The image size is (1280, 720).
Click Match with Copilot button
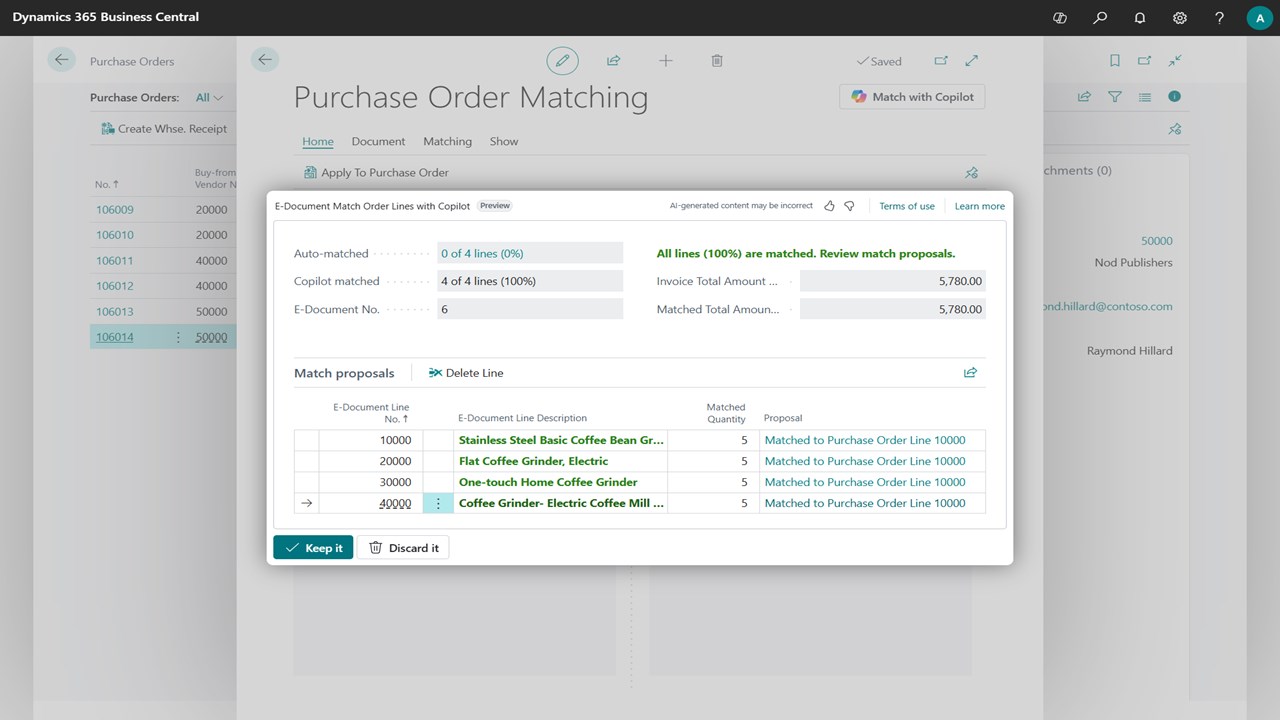point(912,97)
